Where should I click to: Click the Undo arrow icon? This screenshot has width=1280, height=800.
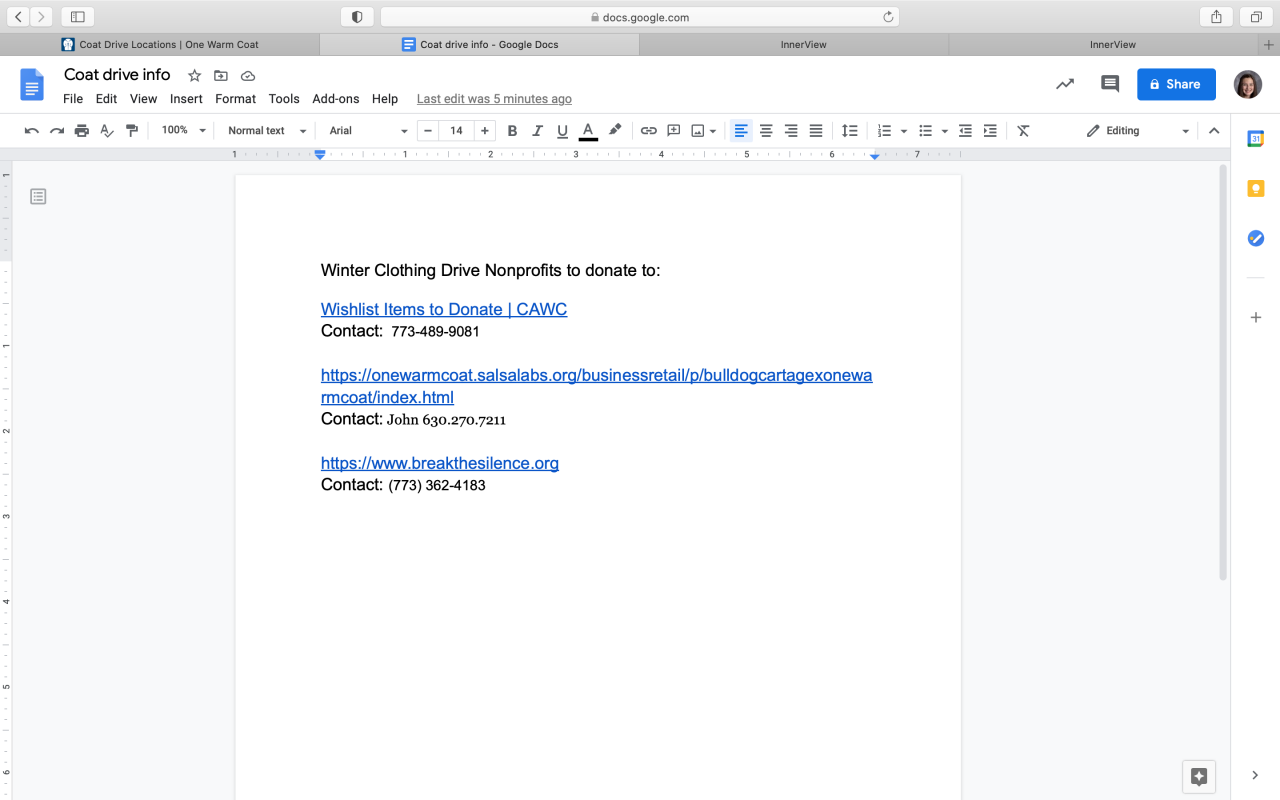pos(32,131)
